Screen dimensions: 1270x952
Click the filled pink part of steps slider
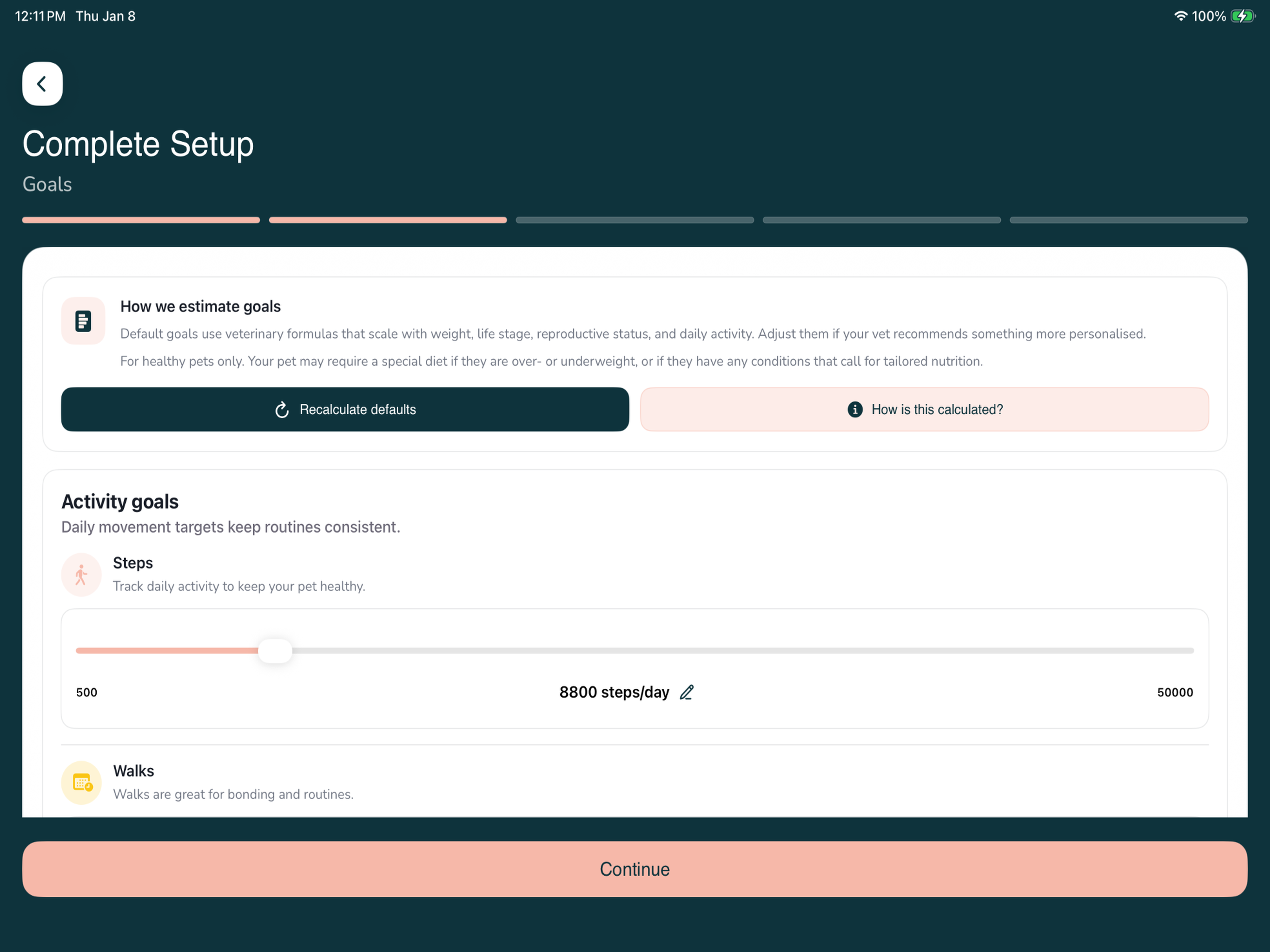coord(167,651)
